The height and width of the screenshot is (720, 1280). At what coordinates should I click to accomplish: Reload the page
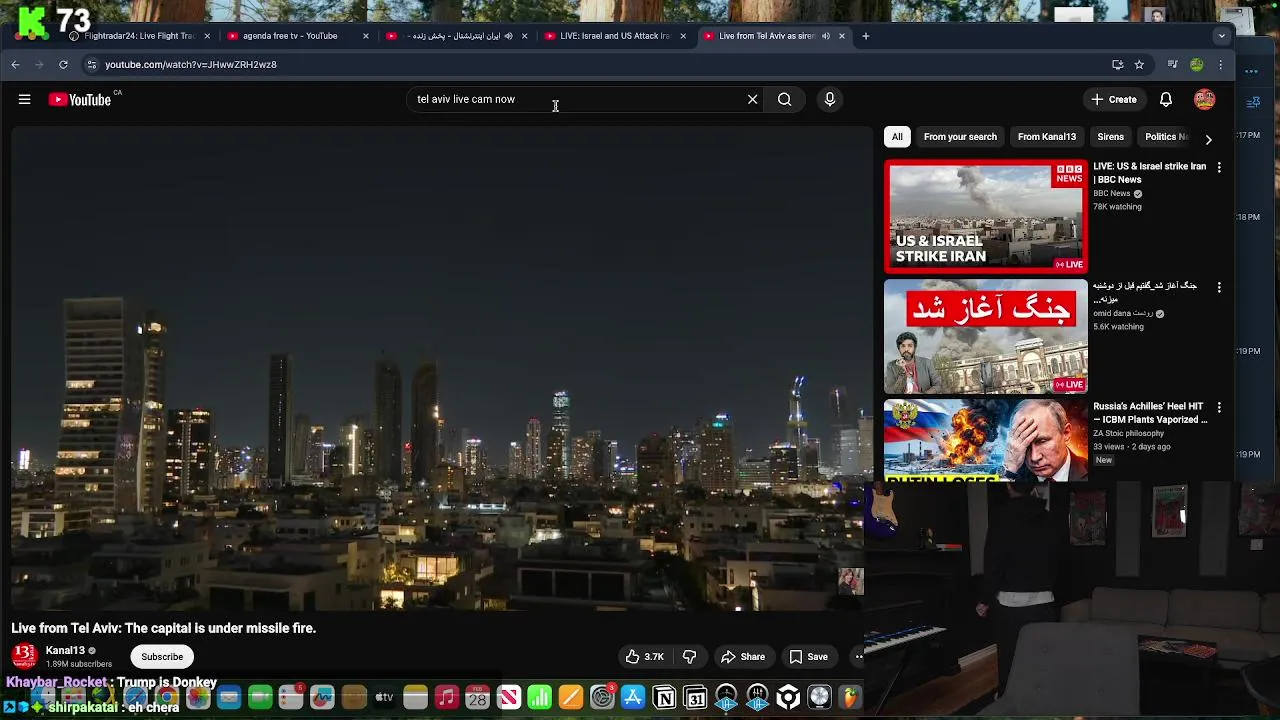63,64
